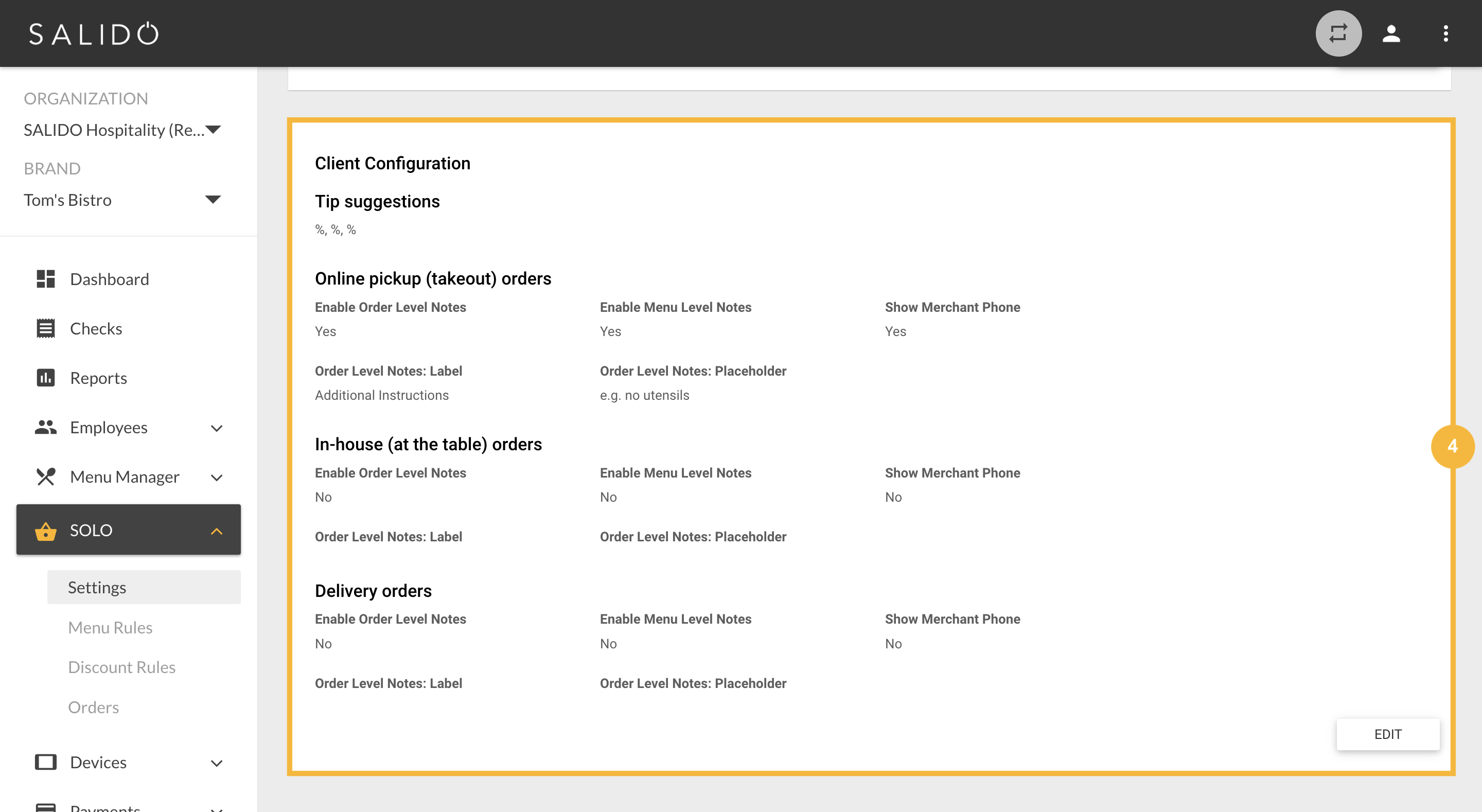This screenshot has height=812, width=1482.
Task: Click 'Additional Instructions' label value
Action: coord(381,395)
